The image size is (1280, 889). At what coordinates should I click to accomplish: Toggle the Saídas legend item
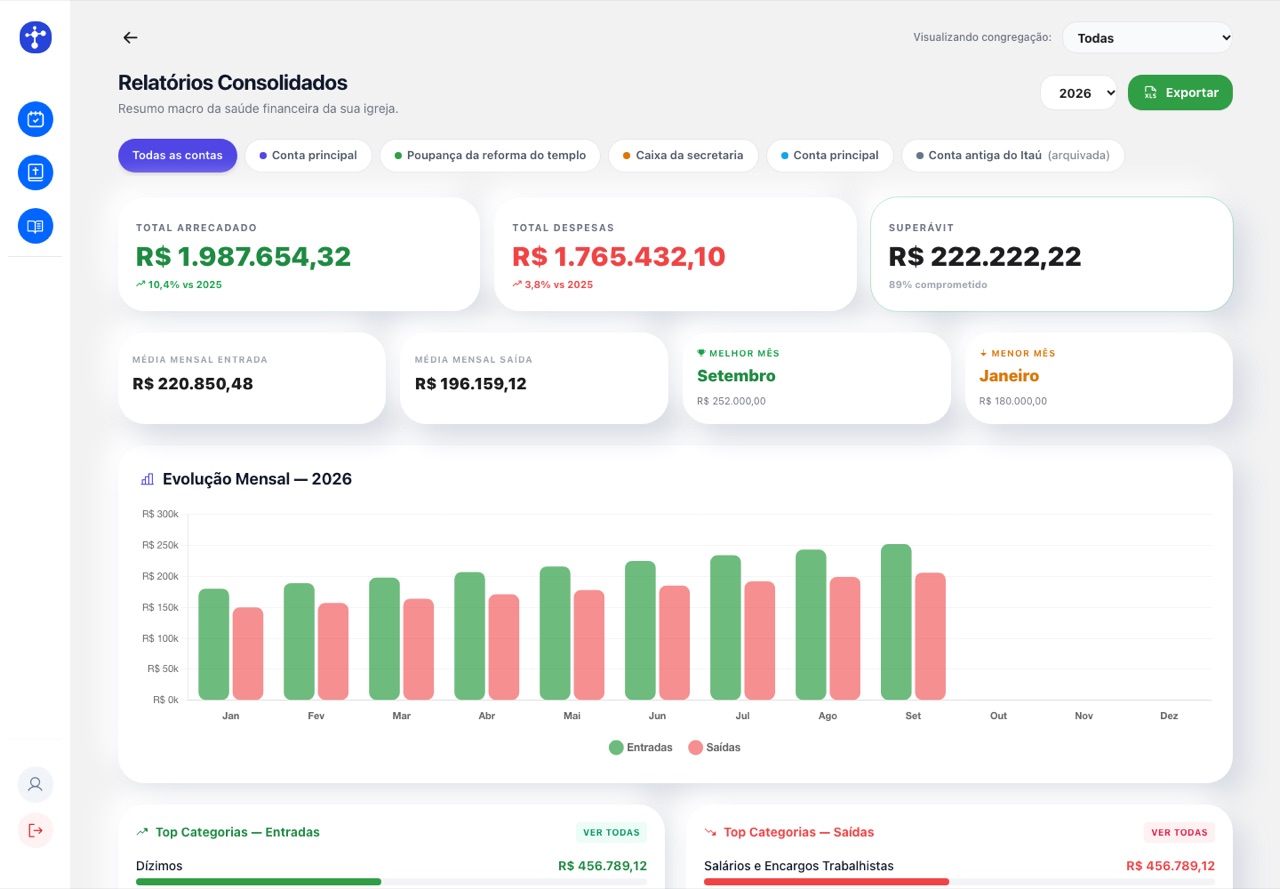pyautogui.click(x=714, y=748)
